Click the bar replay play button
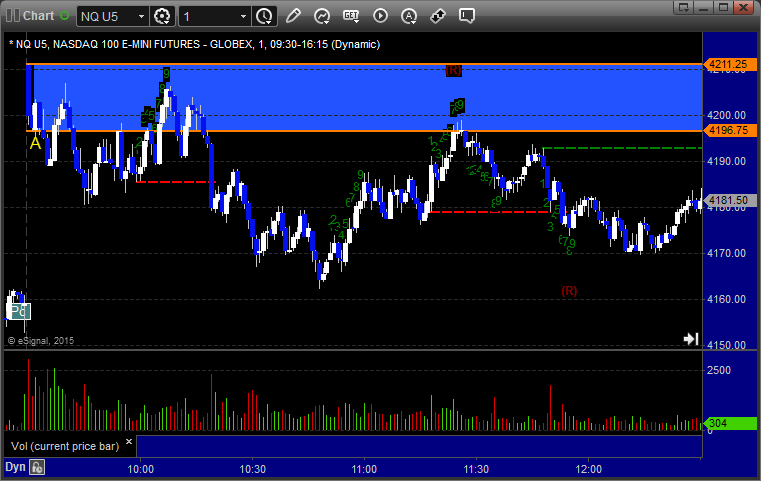Image resolution: width=761 pixels, height=481 pixels. point(380,16)
